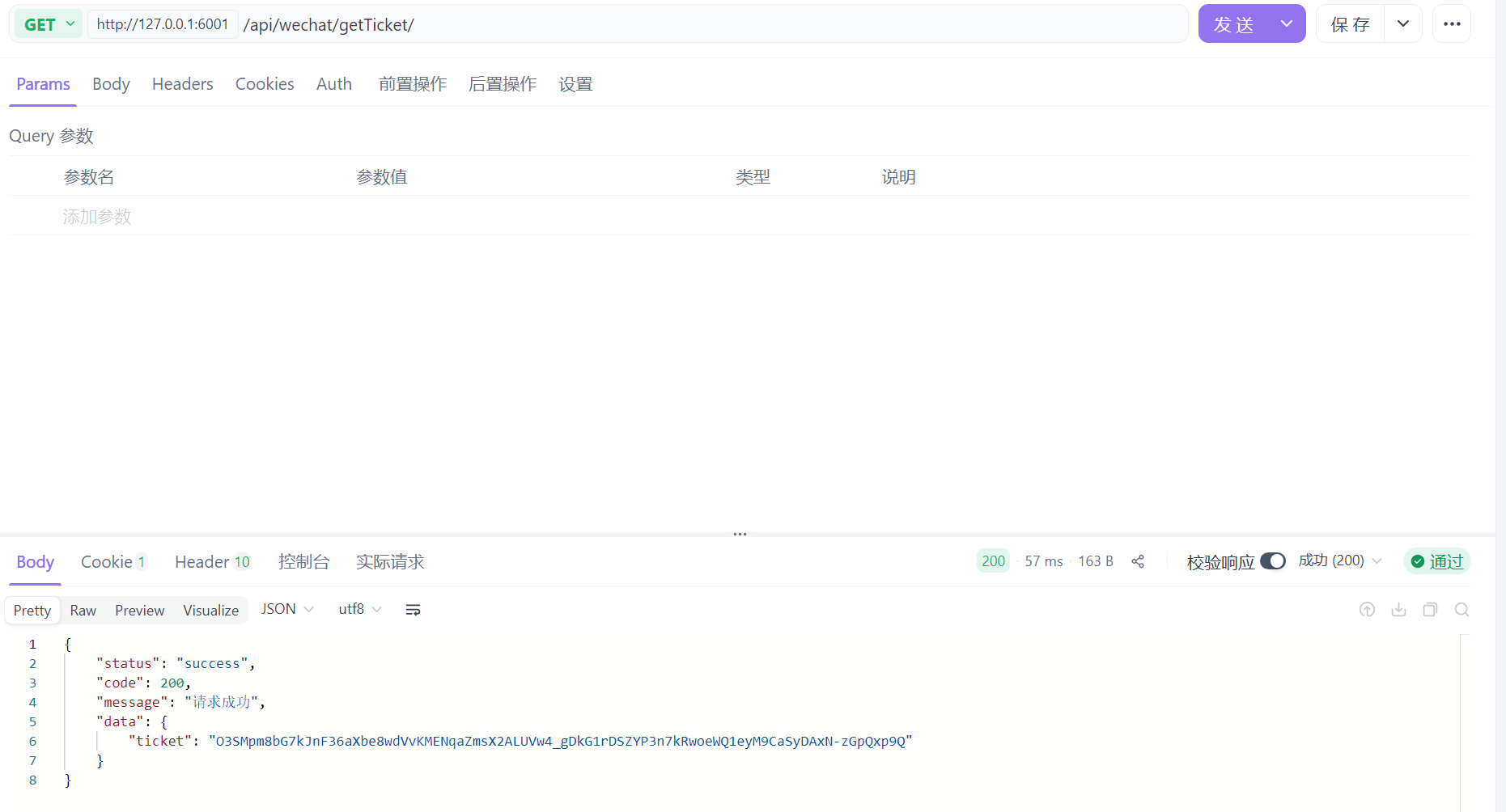The width and height of the screenshot is (1506, 812).
Task: Open the GET method dropdown
Action: (x=46, y=23)
